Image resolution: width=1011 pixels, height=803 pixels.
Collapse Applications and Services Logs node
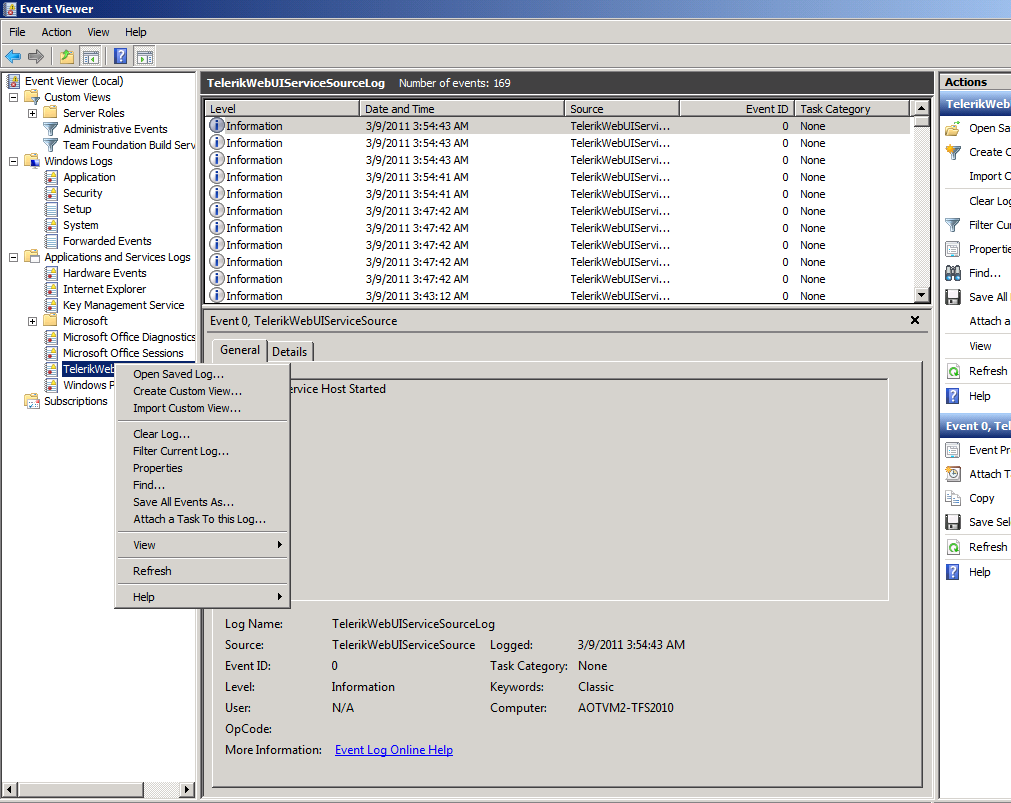click(x=13, y=257)
